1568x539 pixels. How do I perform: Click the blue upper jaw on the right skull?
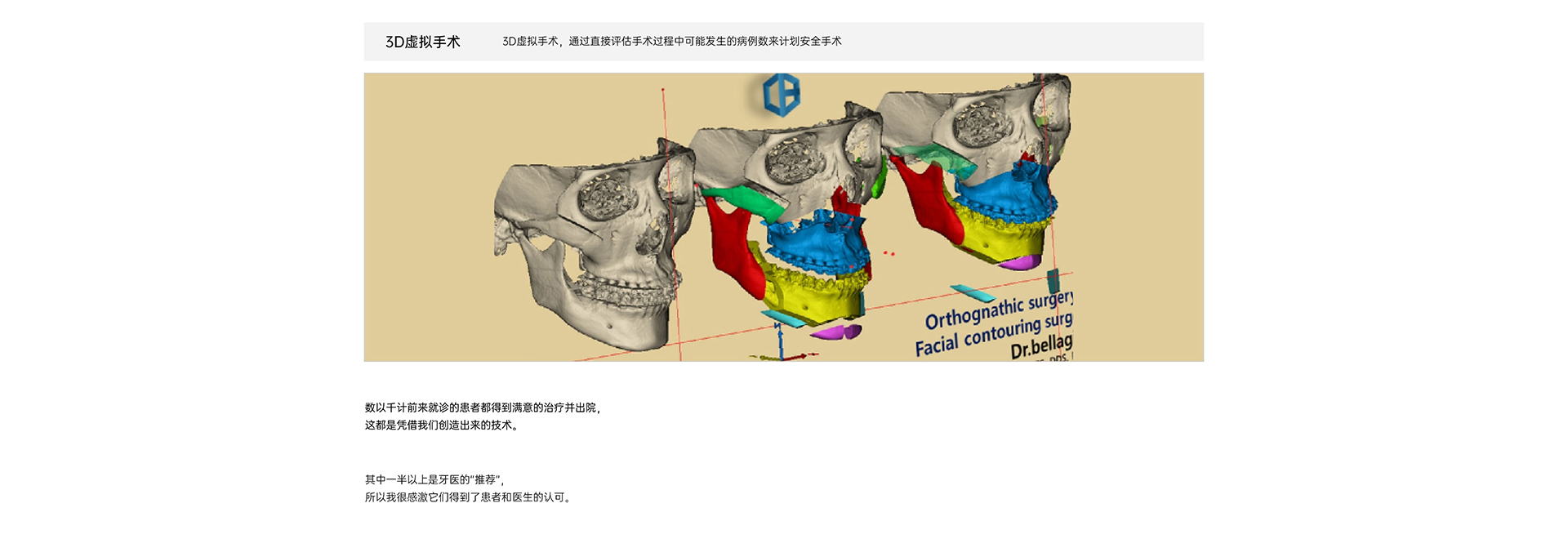click(x=1006, y=193)
